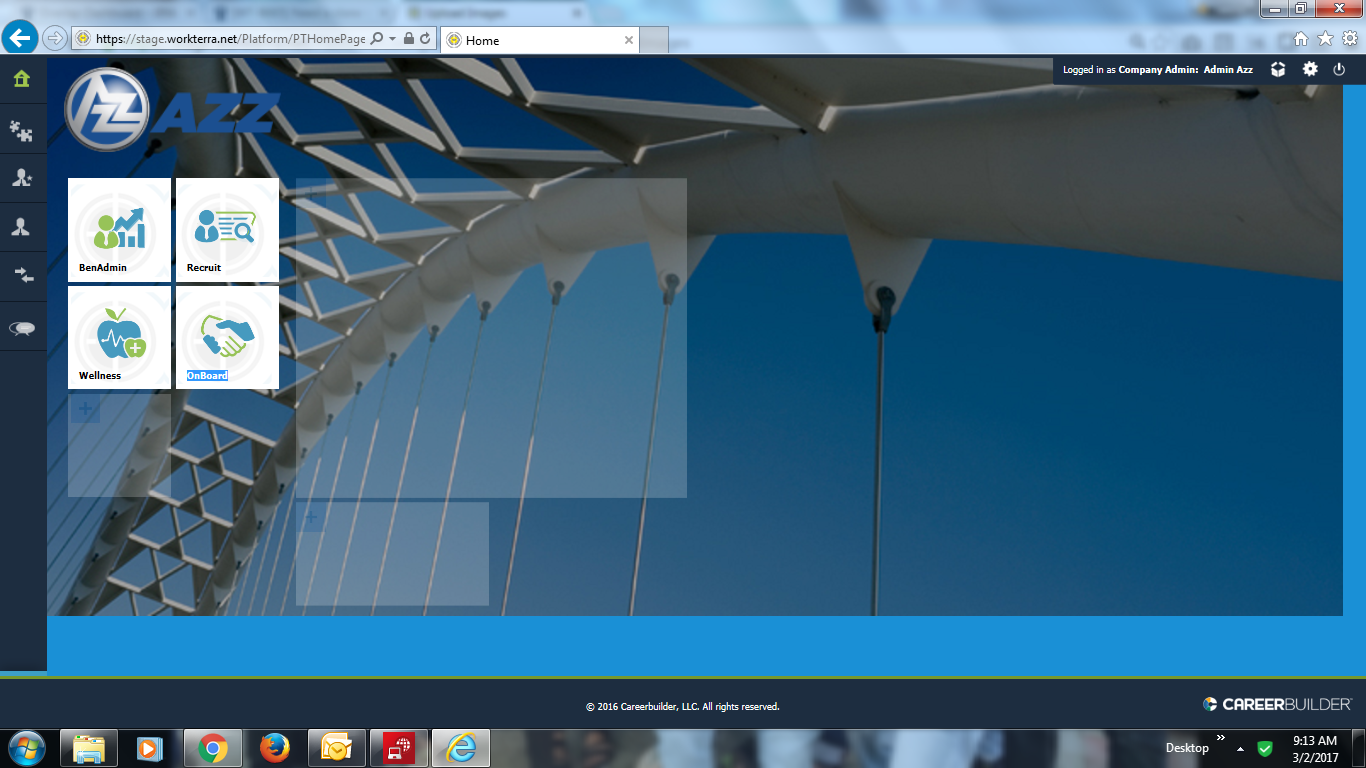The image size is (1366, 768).
Task: Launch the Recruit module tile
Action: (227, 229)
